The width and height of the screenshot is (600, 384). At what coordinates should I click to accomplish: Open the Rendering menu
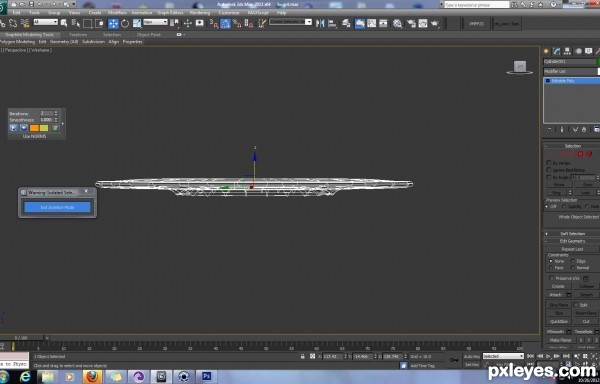click(x=200, y=13)
